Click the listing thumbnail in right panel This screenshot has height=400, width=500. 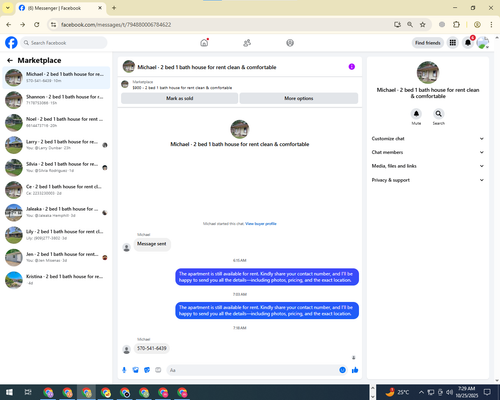428,72
